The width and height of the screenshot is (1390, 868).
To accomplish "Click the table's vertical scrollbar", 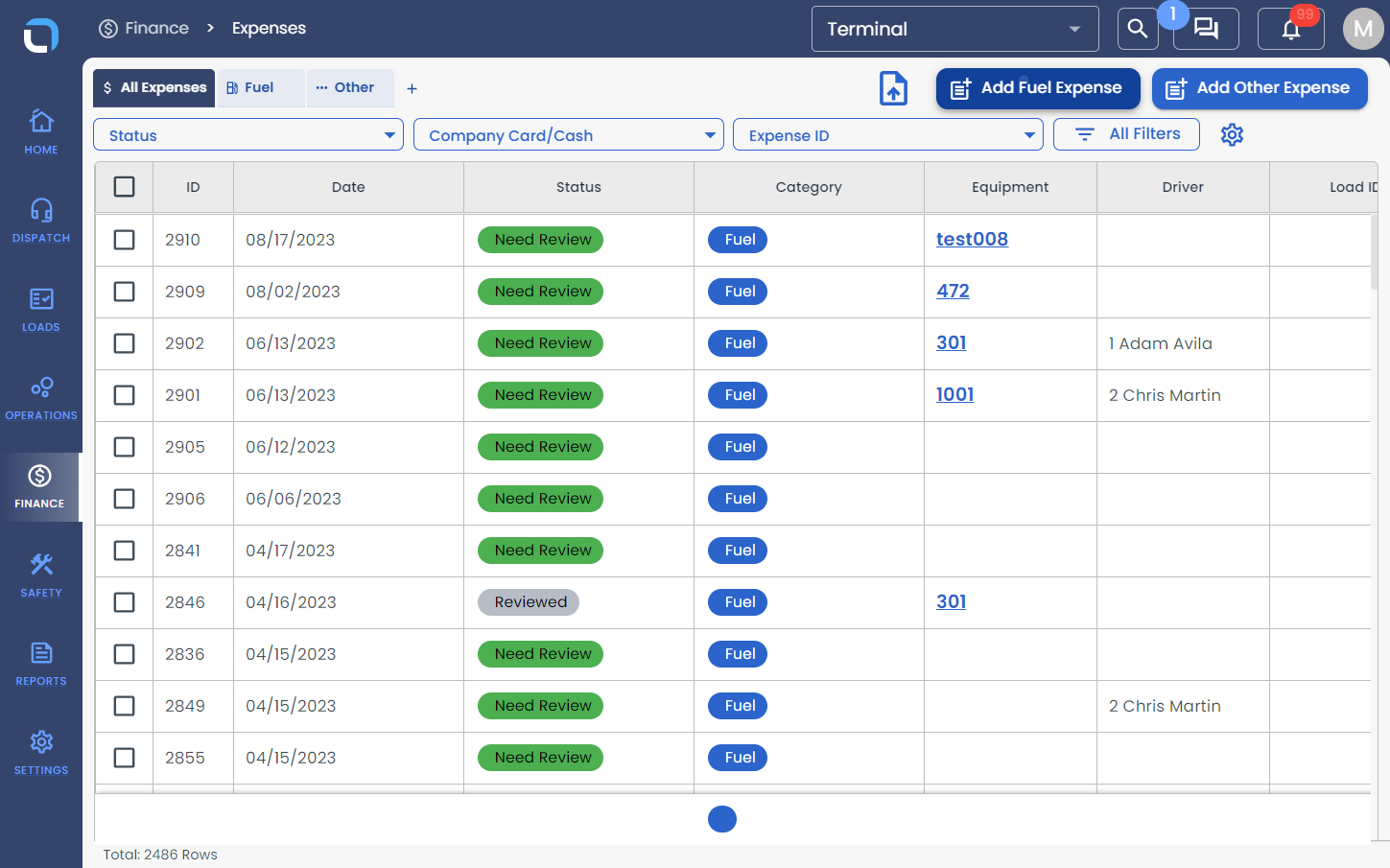I will point(1374,251).
